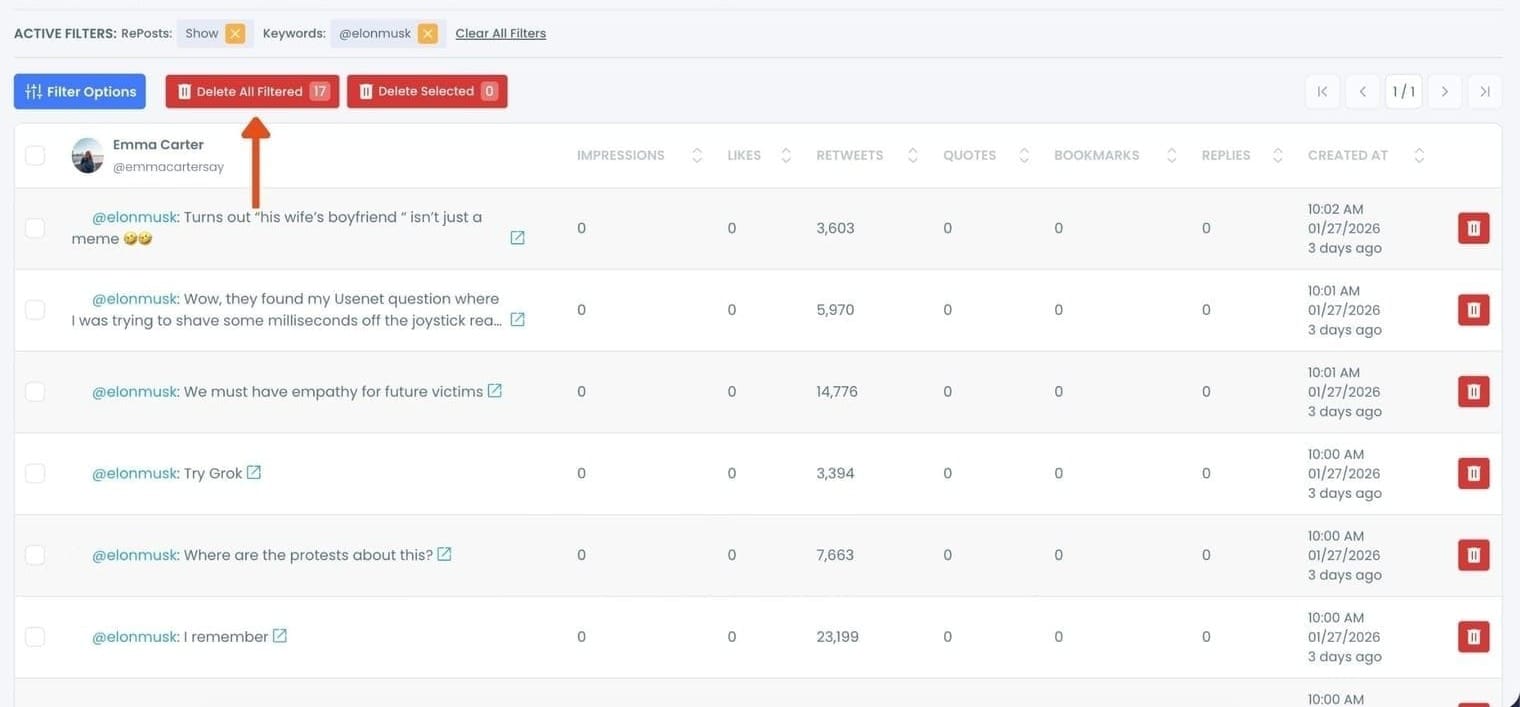Image resolution: width=1520 pixels, height=707 pixels.
Task: Go to the next page arrow
Action: (1444, 92)
